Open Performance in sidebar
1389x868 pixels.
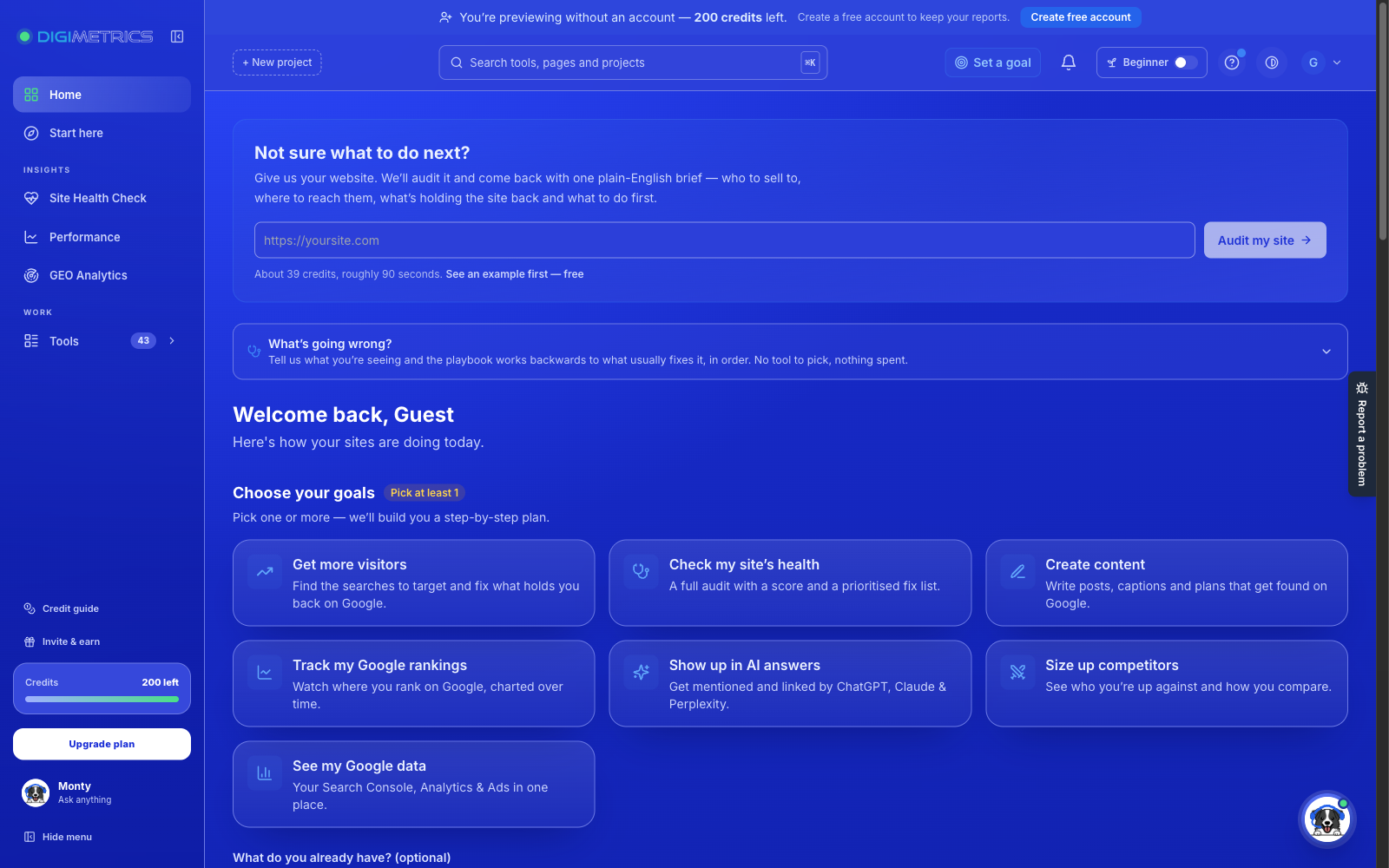pyautogui.click(x=102, y=237)
